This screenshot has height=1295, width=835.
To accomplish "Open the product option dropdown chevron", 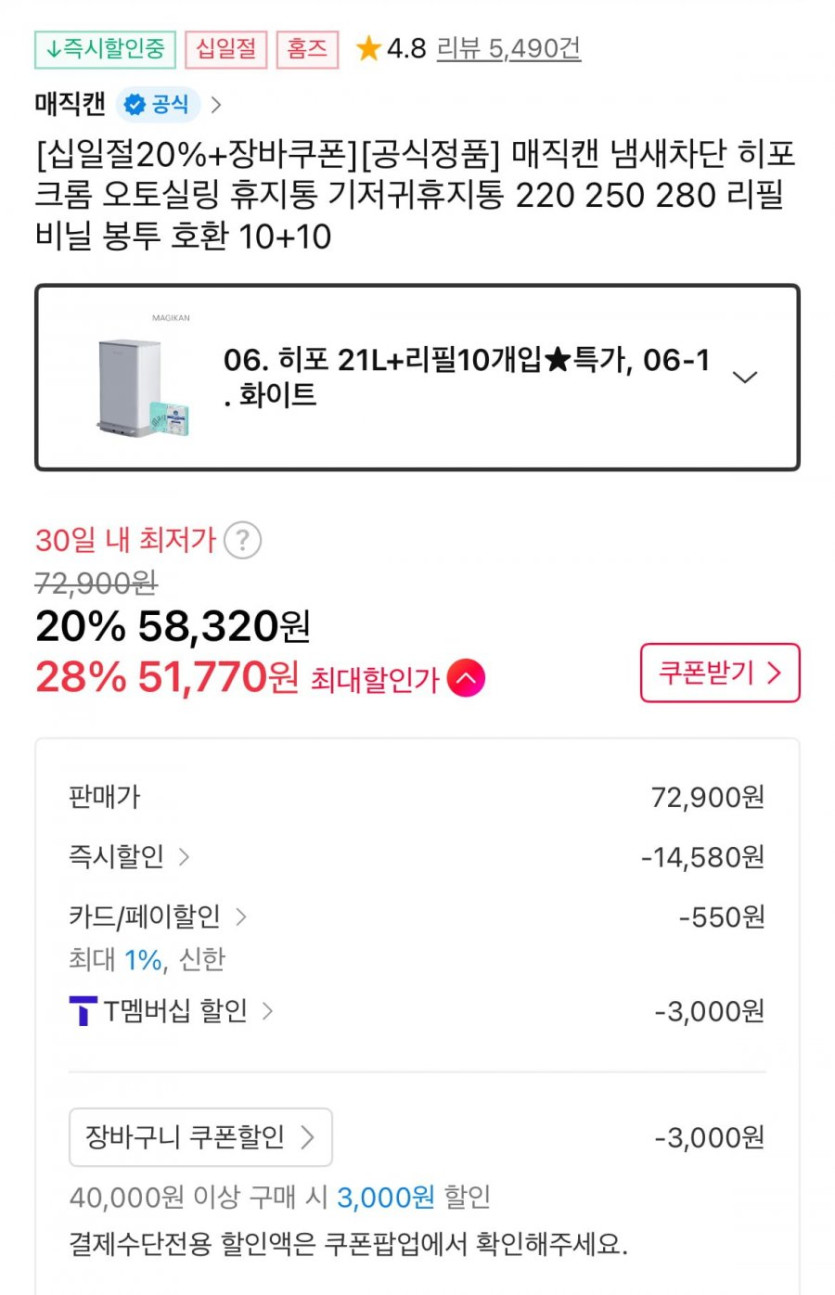I will click(x=745, y=377).
